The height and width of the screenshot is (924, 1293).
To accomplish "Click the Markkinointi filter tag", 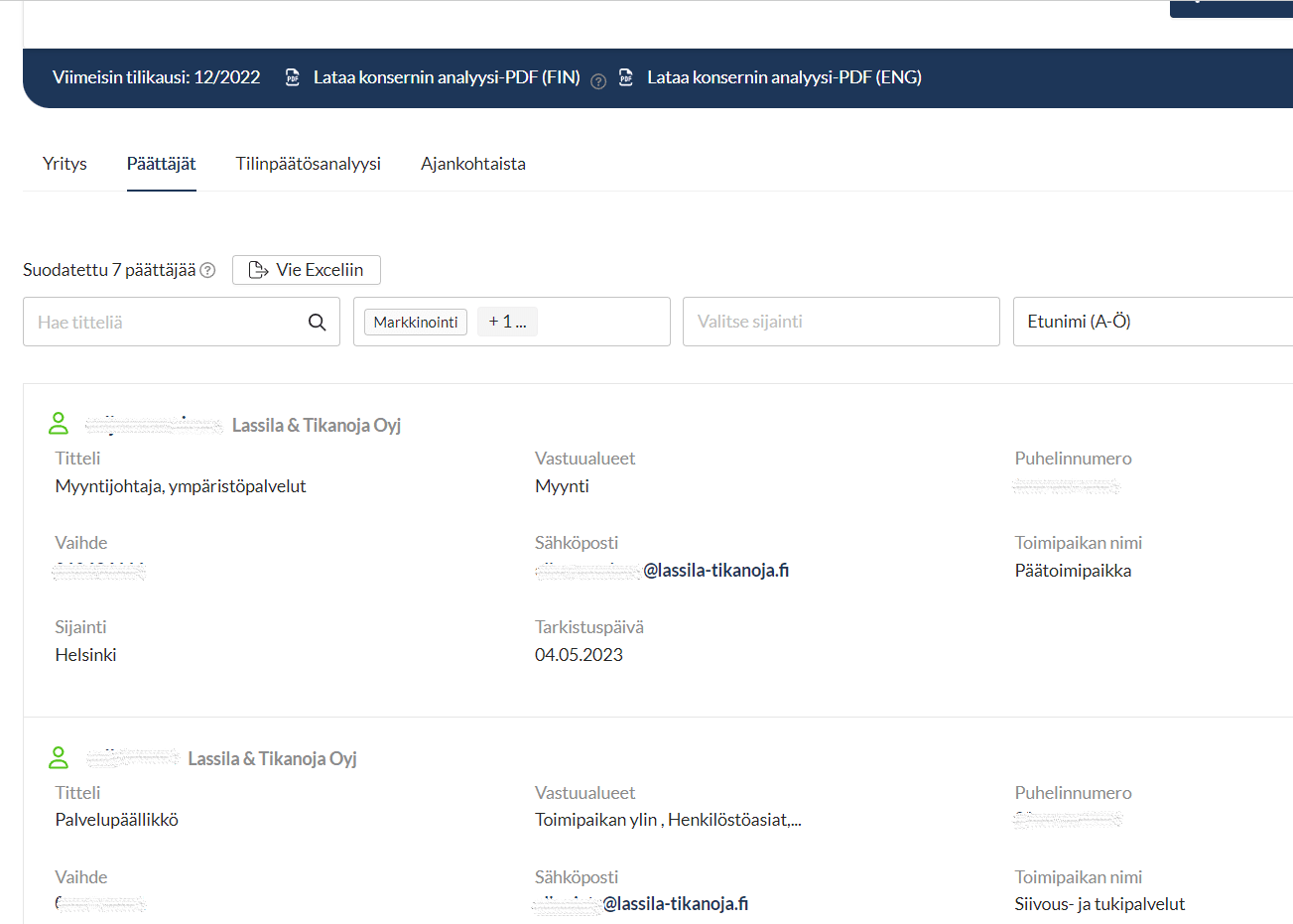I will coord(416,322).
